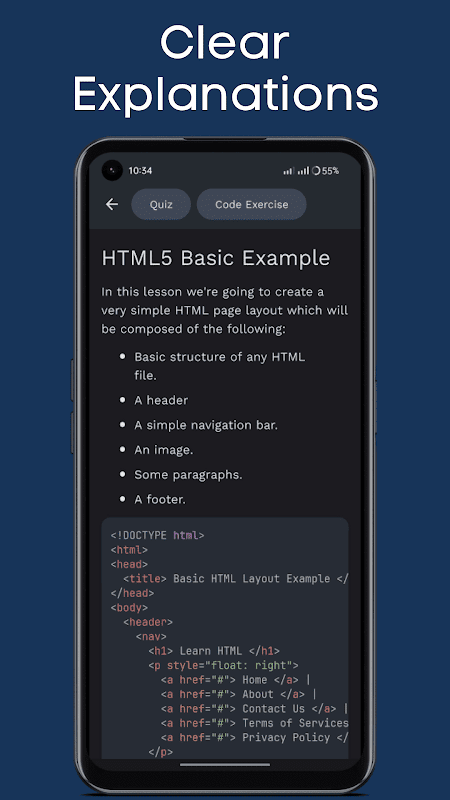Tap the home gesture bar at bottom
The height and width of the screenshot is (800, 450).
pyautogui.click(x=225, y=764)
